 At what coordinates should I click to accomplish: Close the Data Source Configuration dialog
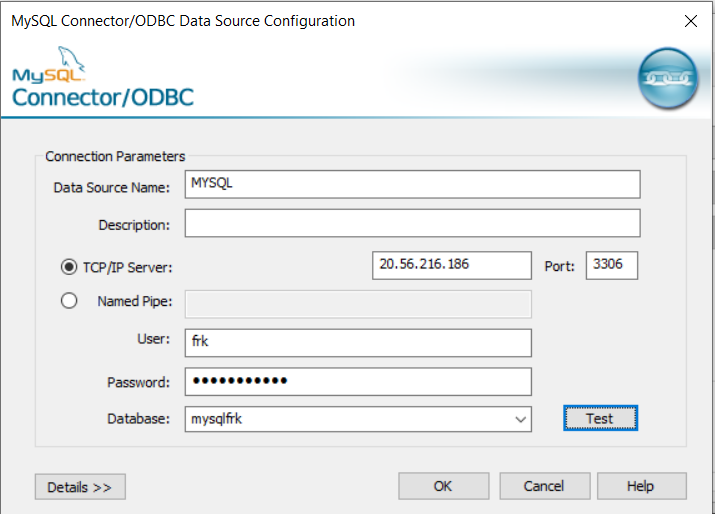[691, 21]
